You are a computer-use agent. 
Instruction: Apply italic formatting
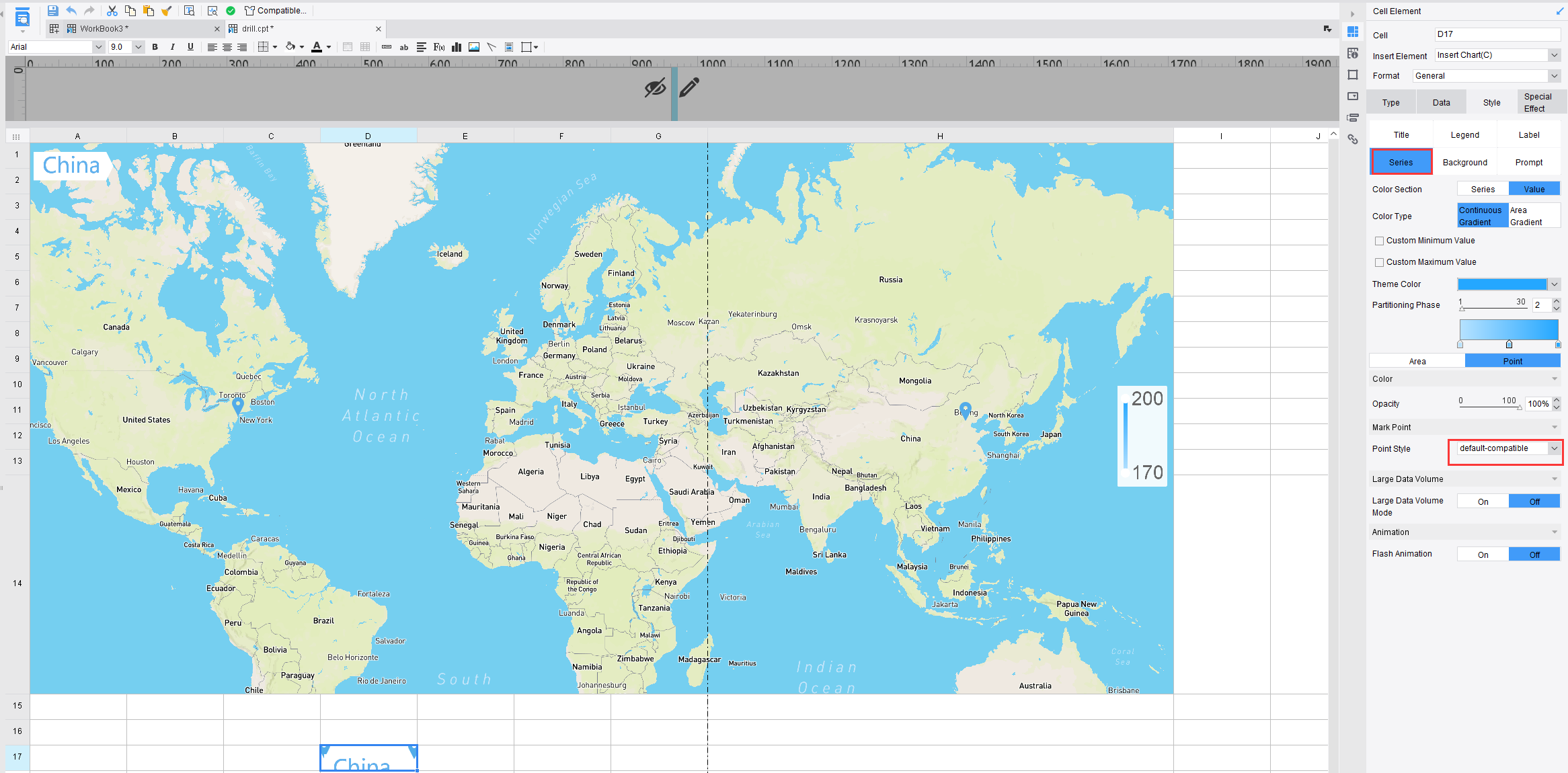click(x=173, y=47)
